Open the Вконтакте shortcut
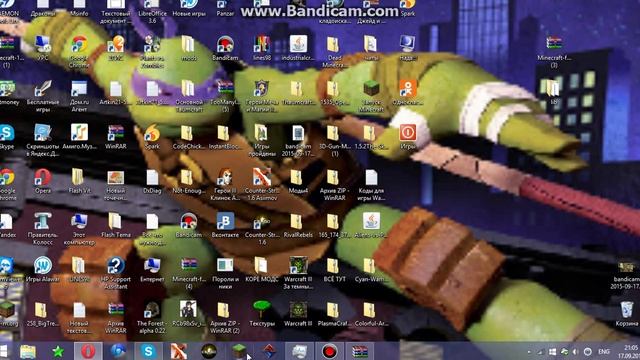 click(225, 225)
